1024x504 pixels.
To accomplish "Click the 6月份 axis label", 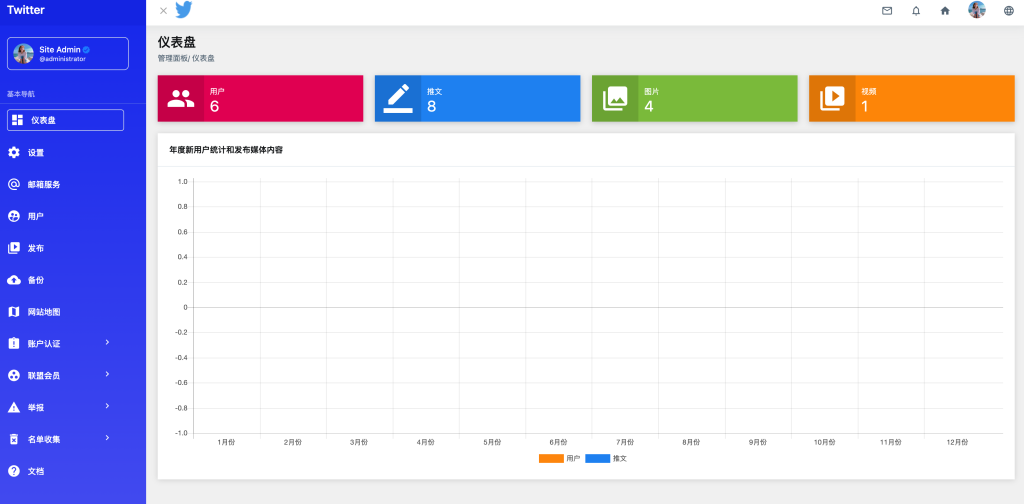I will (x=558, y=442).
